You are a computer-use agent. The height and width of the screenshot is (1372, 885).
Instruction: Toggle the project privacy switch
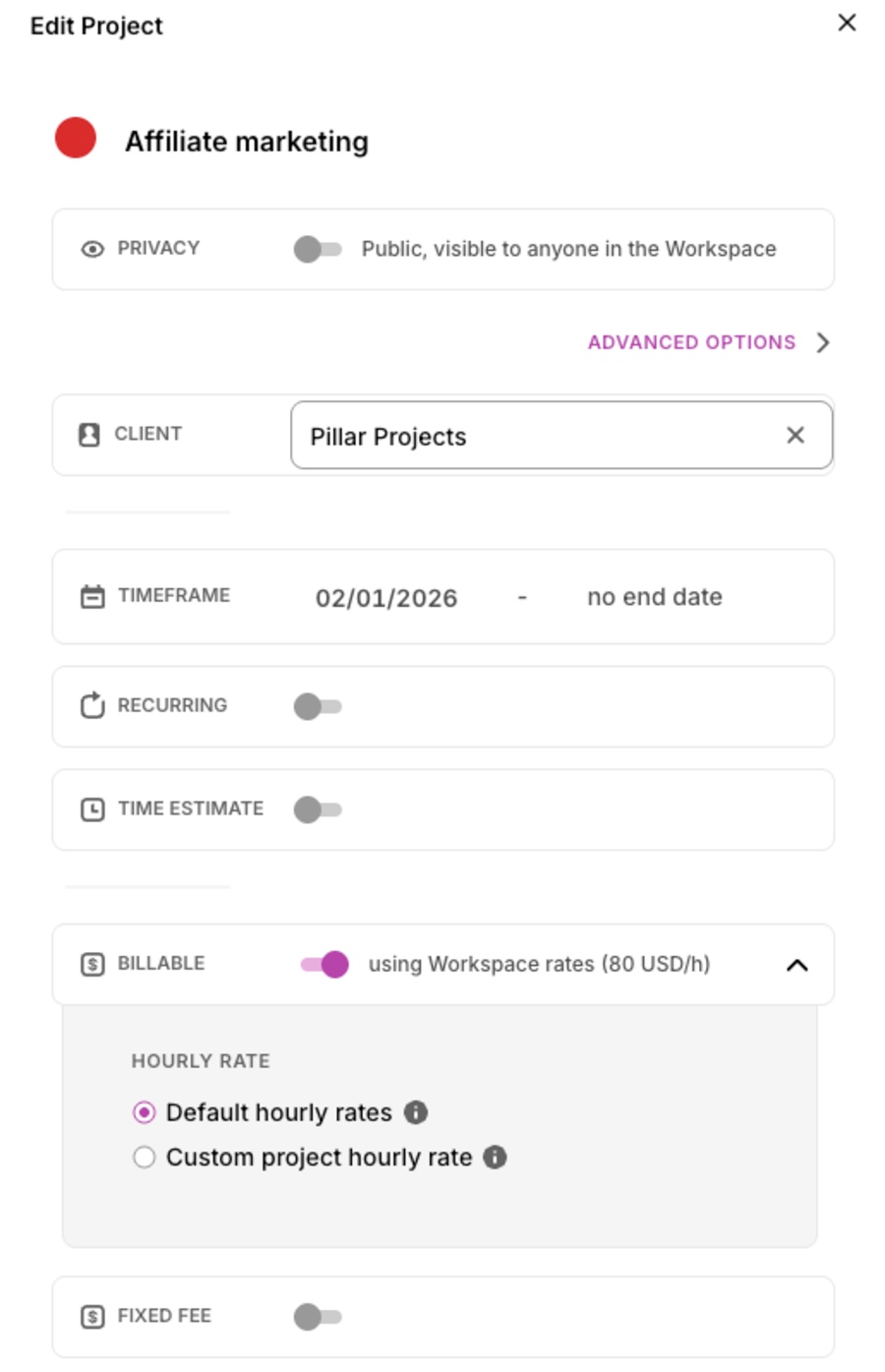[x=318, y=249]
